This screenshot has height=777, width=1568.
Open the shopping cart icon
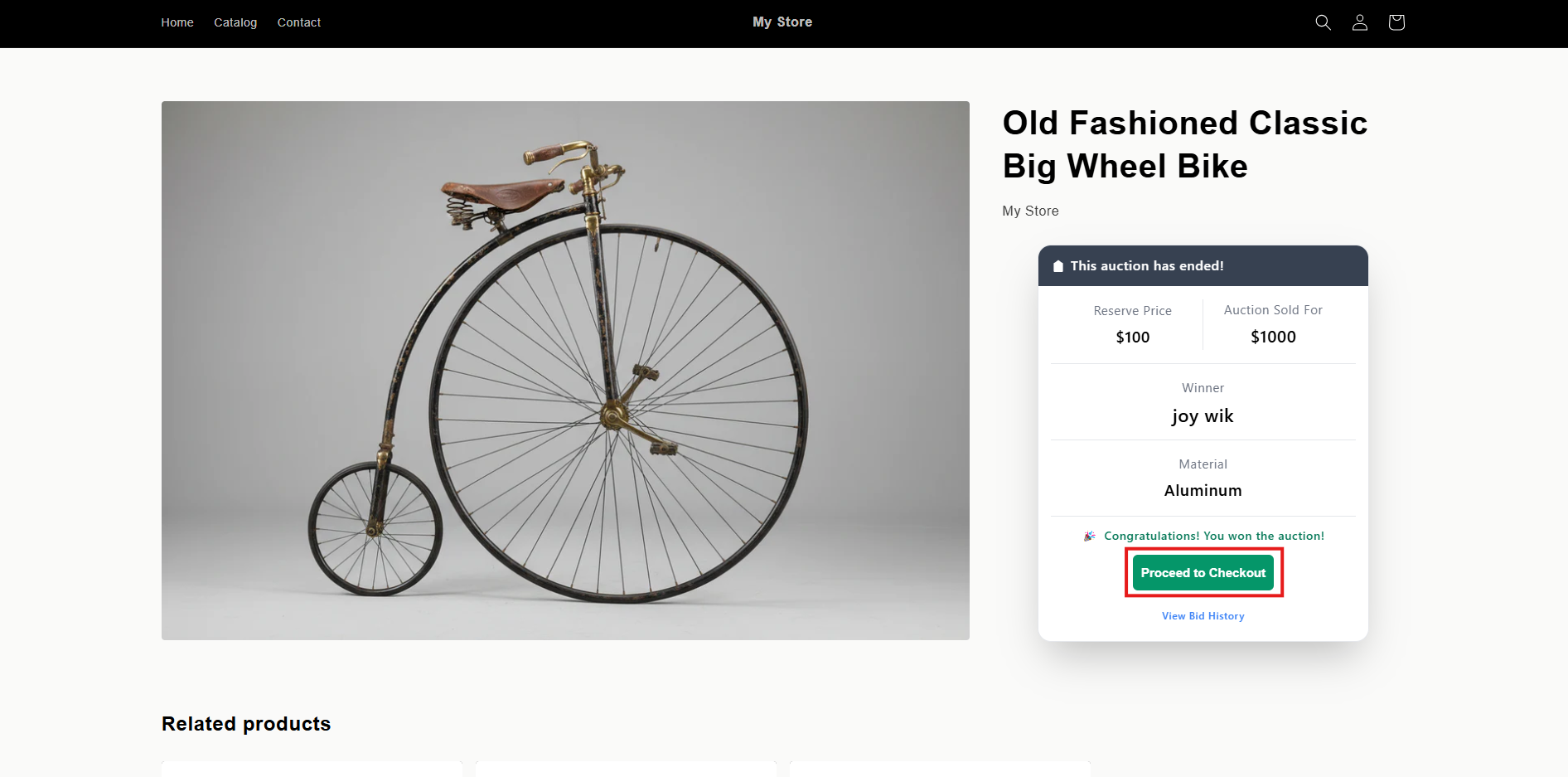click(1396, 22)
